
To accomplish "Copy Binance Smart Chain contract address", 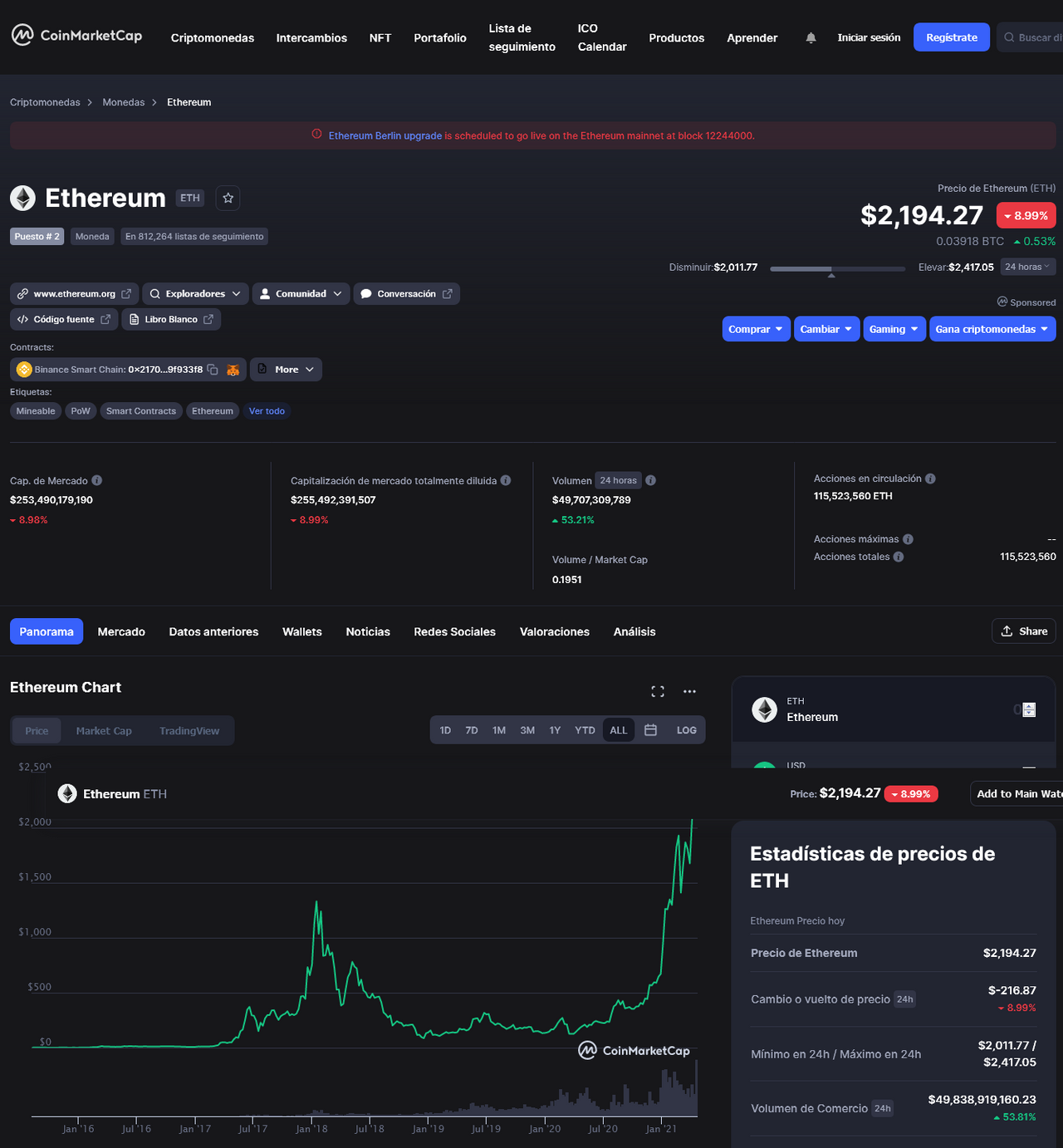I will tap(213, 370).
